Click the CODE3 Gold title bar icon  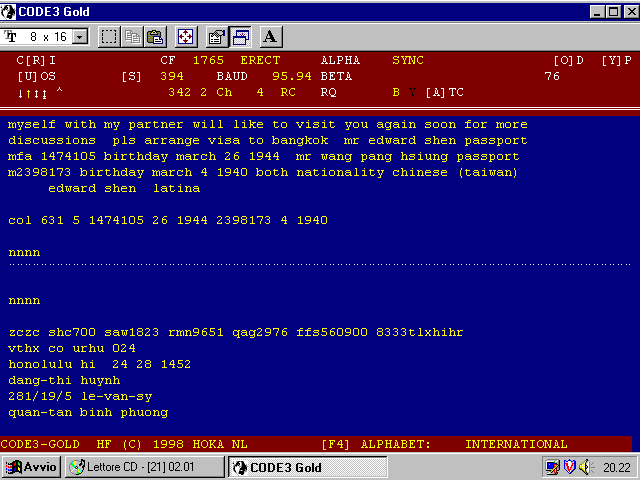tap(9, 10)
